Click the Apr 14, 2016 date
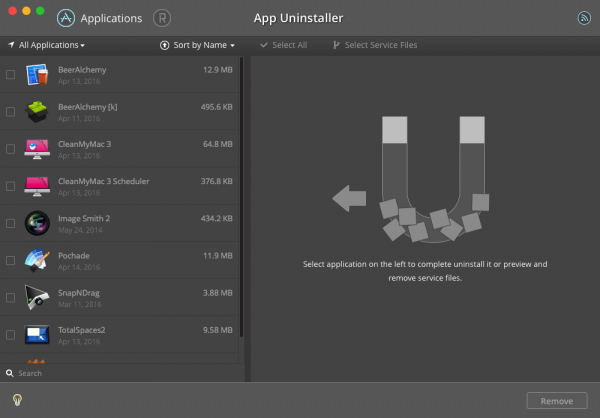This screenshot has height=418, width=600. (79, 267)
